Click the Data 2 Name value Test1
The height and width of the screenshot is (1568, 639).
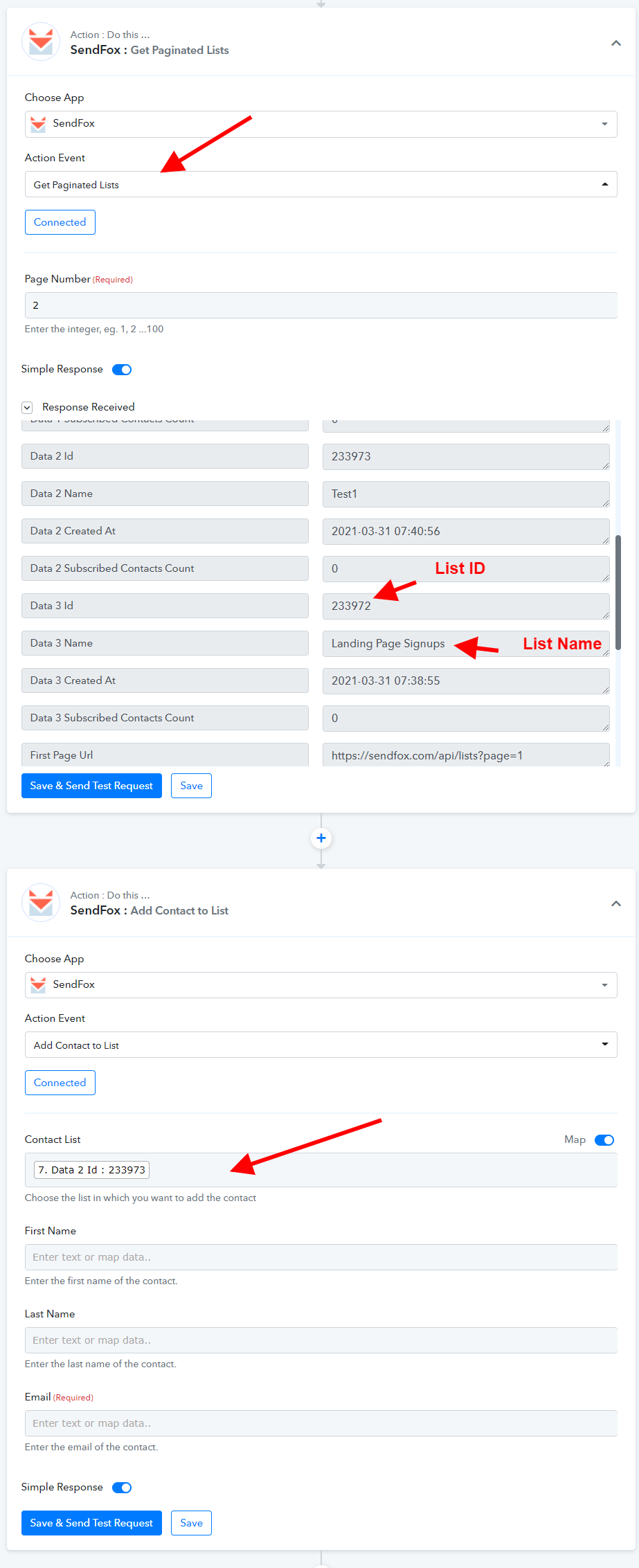(466, 494)
